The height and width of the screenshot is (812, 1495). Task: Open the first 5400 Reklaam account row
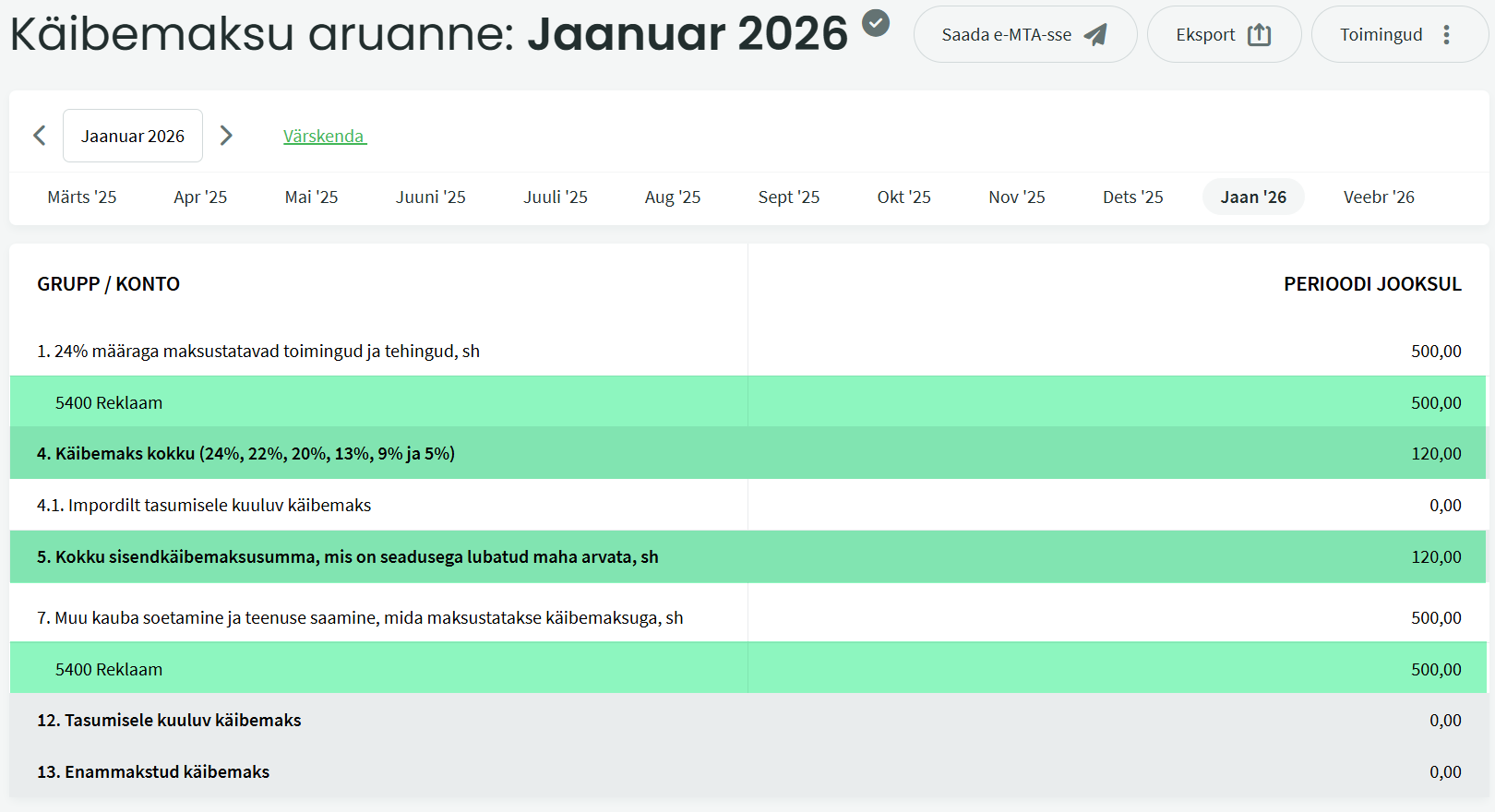point(109,403)
